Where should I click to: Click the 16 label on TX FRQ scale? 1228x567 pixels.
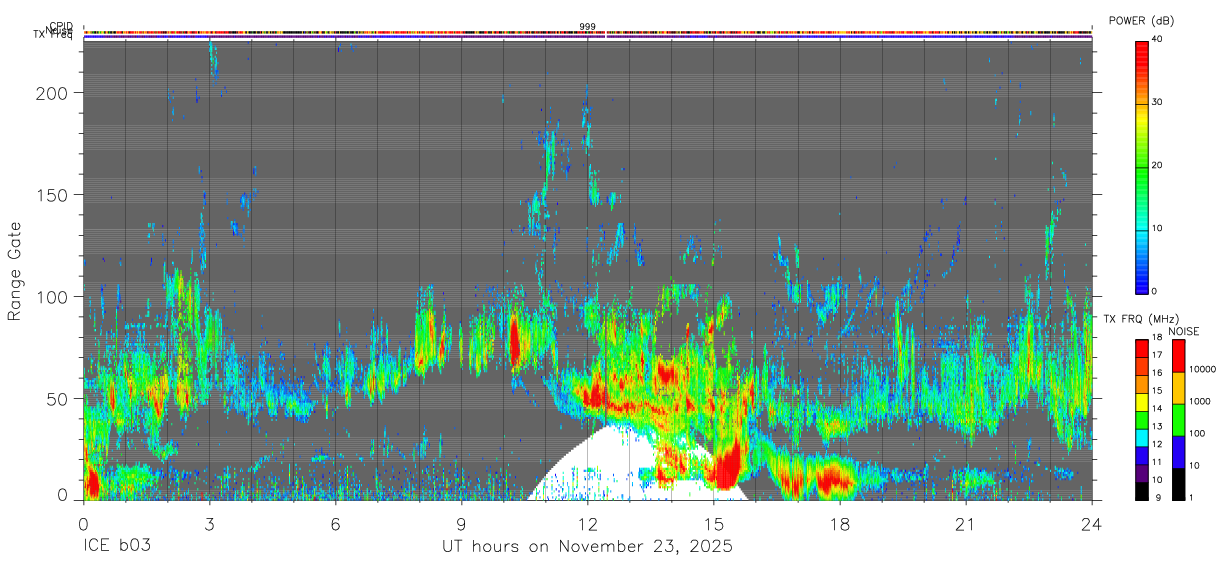pos(1156,373)
